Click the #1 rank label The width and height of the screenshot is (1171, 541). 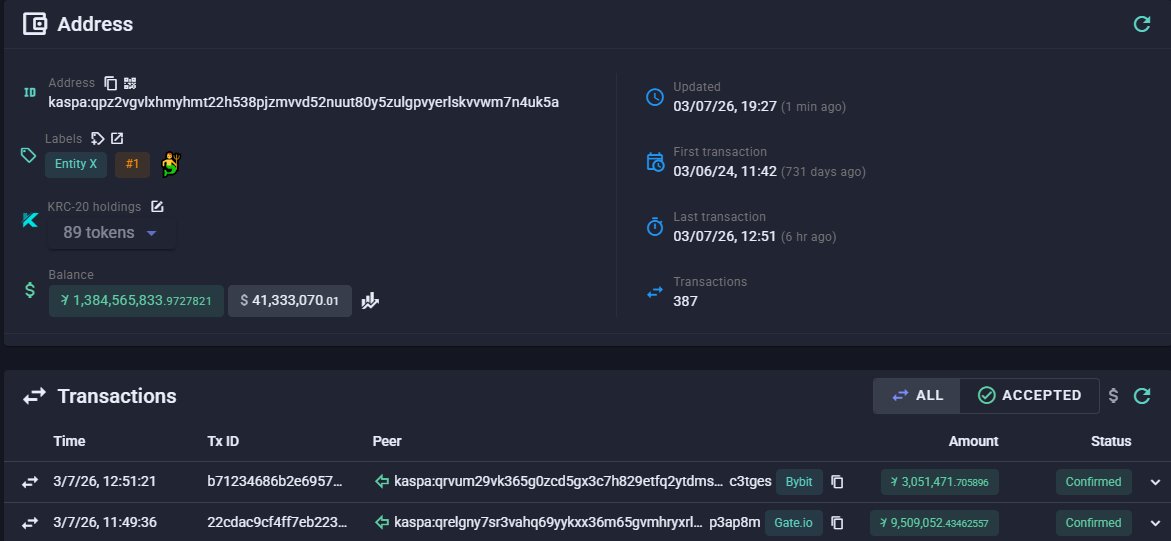[x=132, y=164]
